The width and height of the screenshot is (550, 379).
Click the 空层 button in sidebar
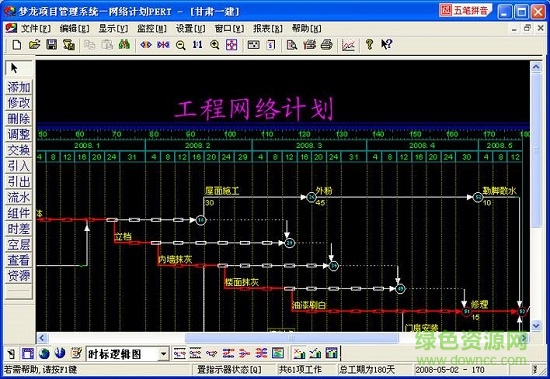click(x=19, y=244)
